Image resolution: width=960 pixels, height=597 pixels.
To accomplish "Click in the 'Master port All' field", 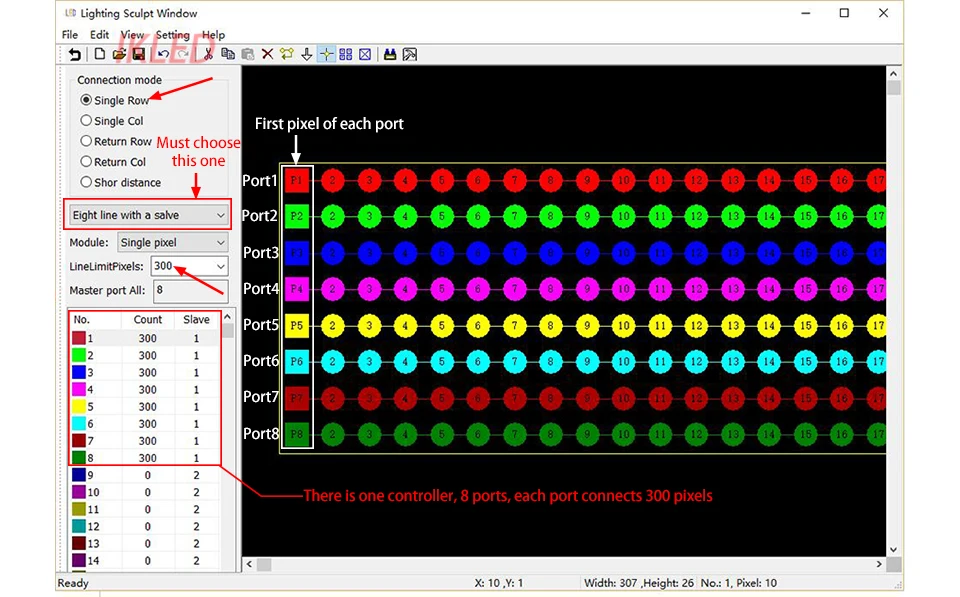I will pyautogui.click(x=190, y=290).
